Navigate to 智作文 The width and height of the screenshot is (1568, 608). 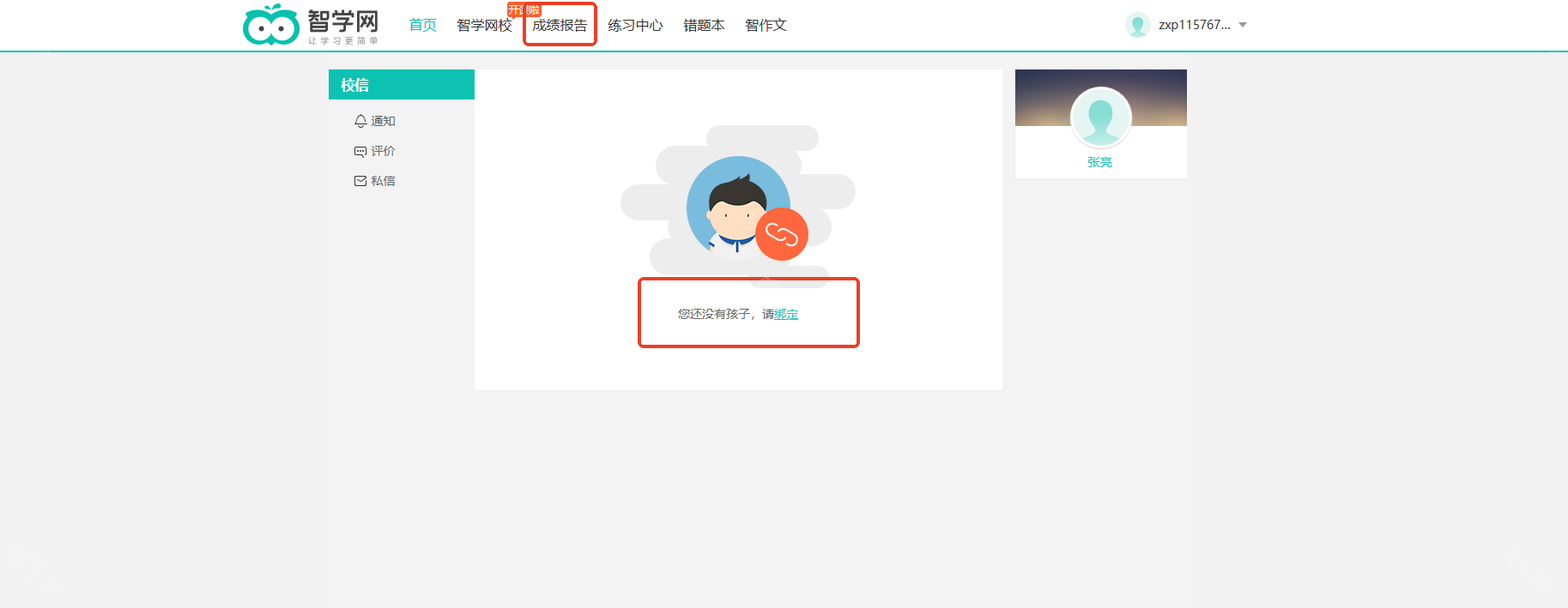(x=766, y=26)
